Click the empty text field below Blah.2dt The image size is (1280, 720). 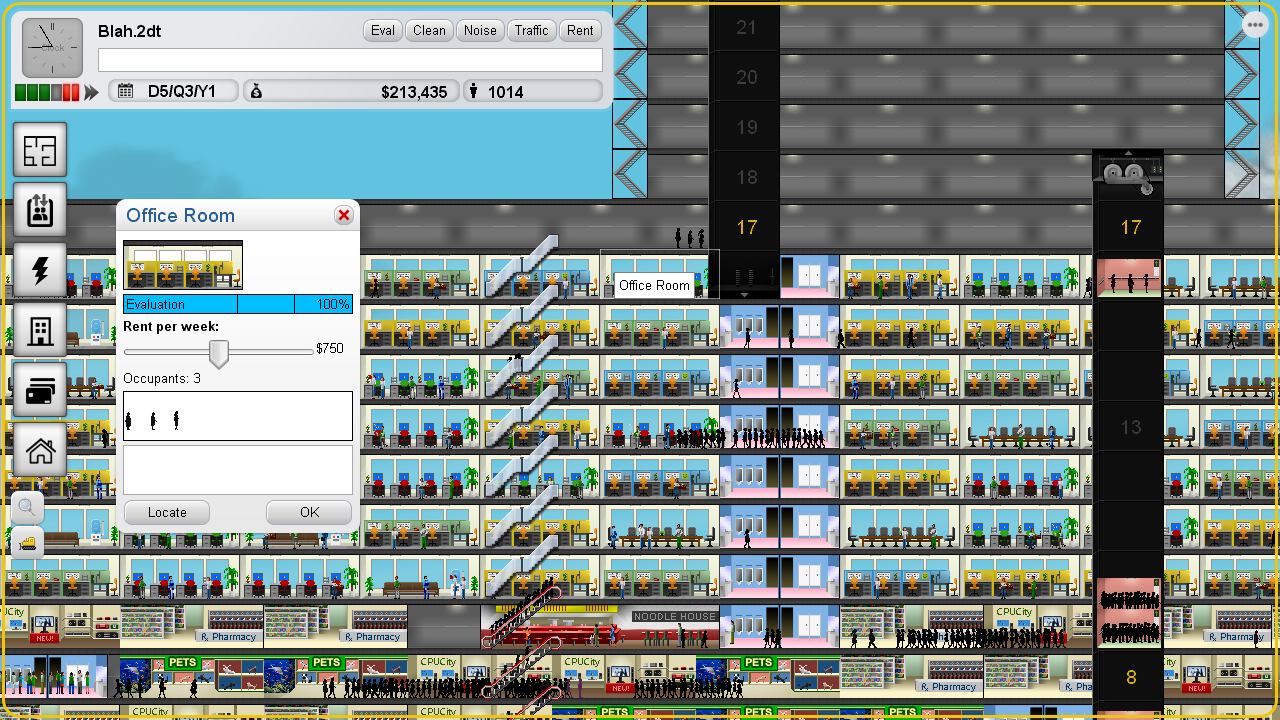coord(350,61)
